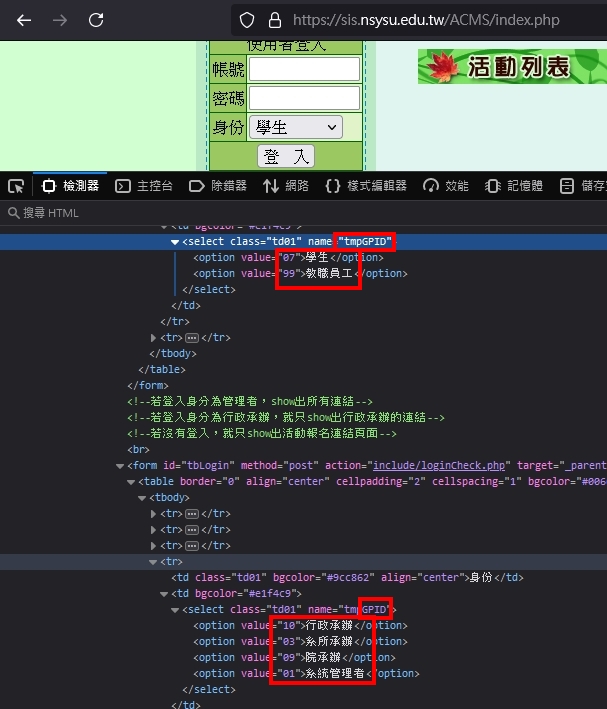Go back with the browser back arrow
Screen dimensions: 607x709
tap(24, 20)
